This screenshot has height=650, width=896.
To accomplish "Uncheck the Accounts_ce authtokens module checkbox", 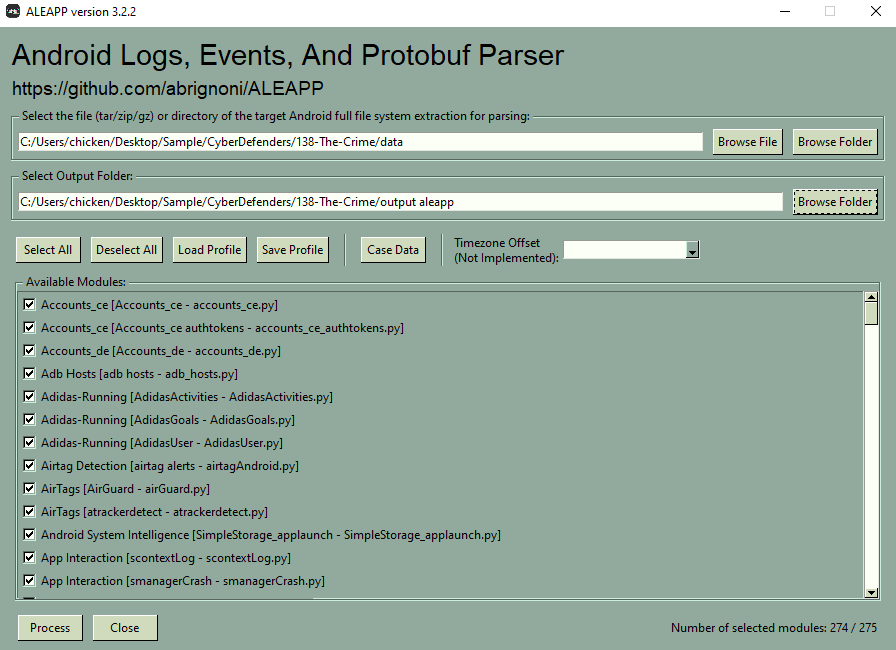I will point(29,327).
